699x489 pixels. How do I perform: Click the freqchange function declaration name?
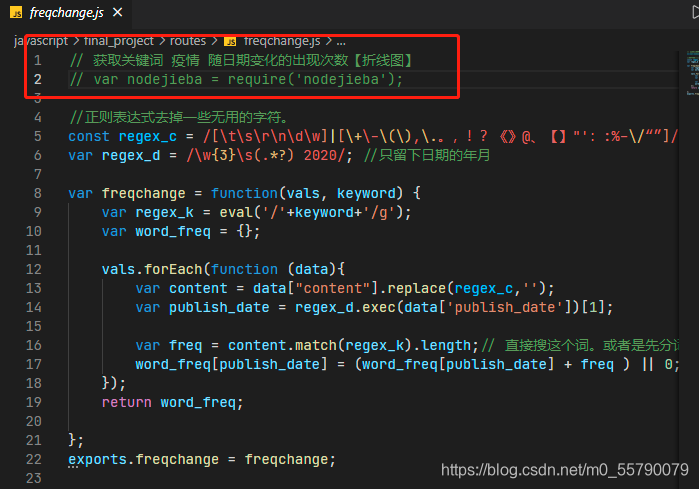click(143, 193)
